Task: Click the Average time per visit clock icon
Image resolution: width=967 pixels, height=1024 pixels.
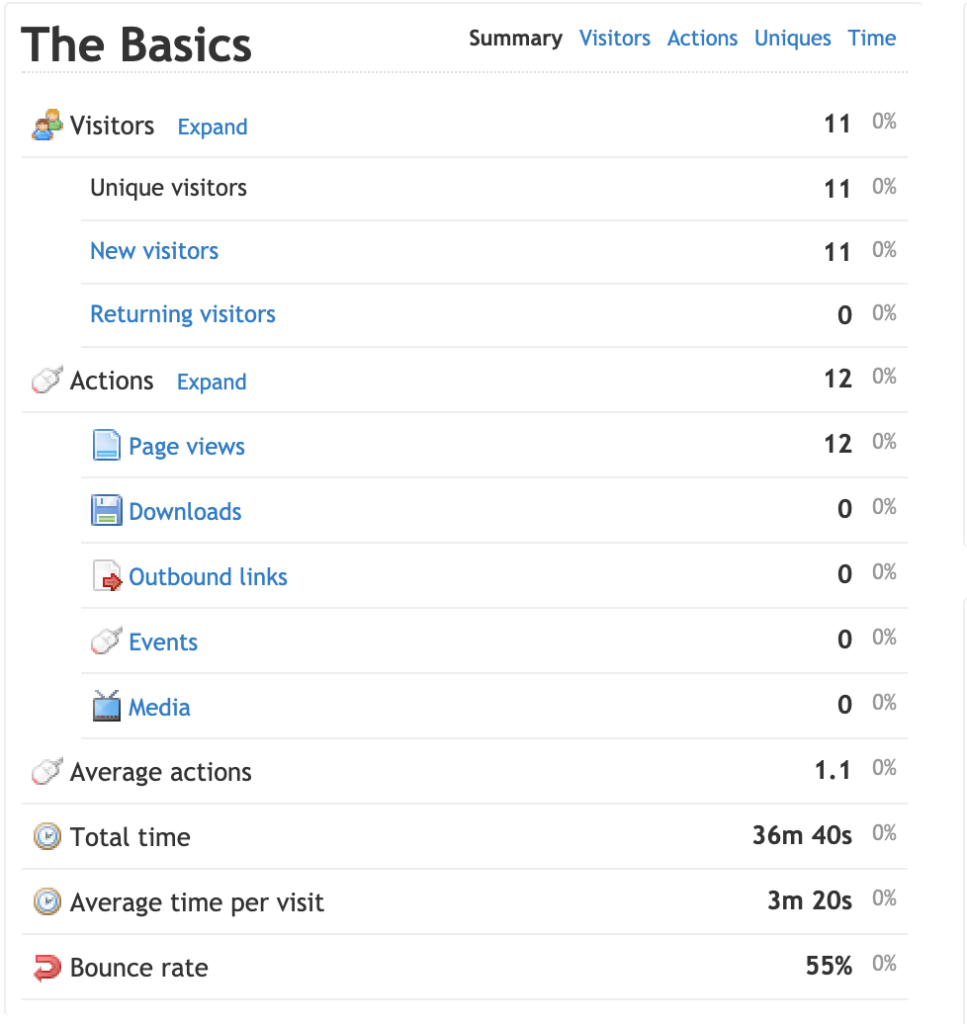Action: 47,902
